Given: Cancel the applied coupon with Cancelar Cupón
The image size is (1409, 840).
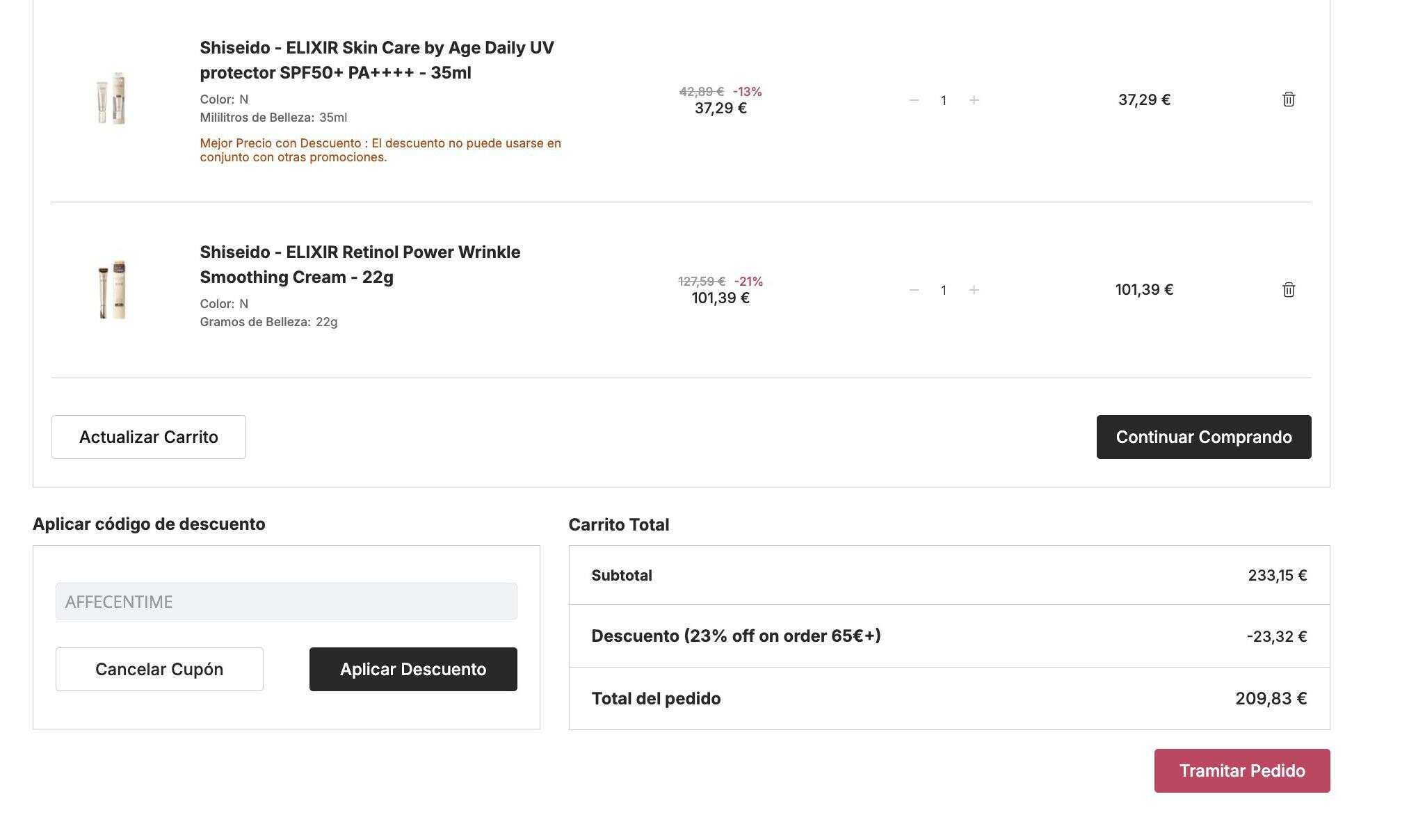Looking at the screenshot, I should coord(159,669).
